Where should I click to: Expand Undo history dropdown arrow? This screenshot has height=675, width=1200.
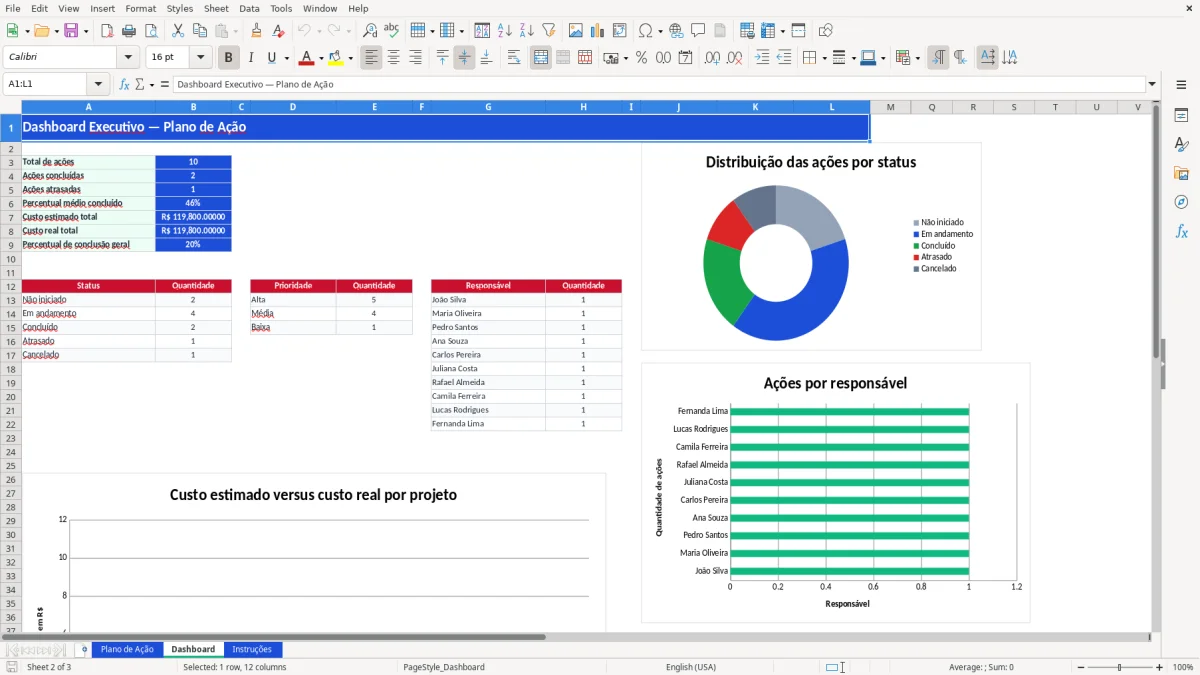tap(319, 31)
